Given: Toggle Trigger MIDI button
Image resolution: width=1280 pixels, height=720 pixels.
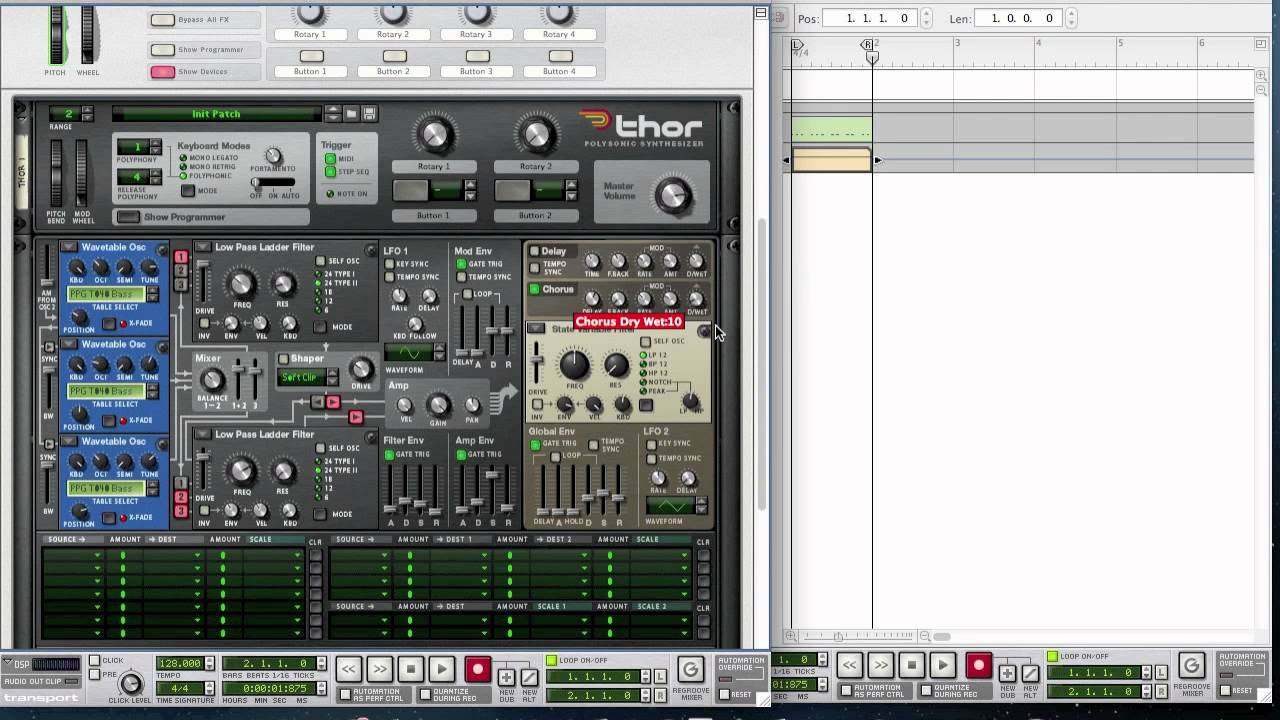Looking at the screenshot, I should (x=330, y=159).
